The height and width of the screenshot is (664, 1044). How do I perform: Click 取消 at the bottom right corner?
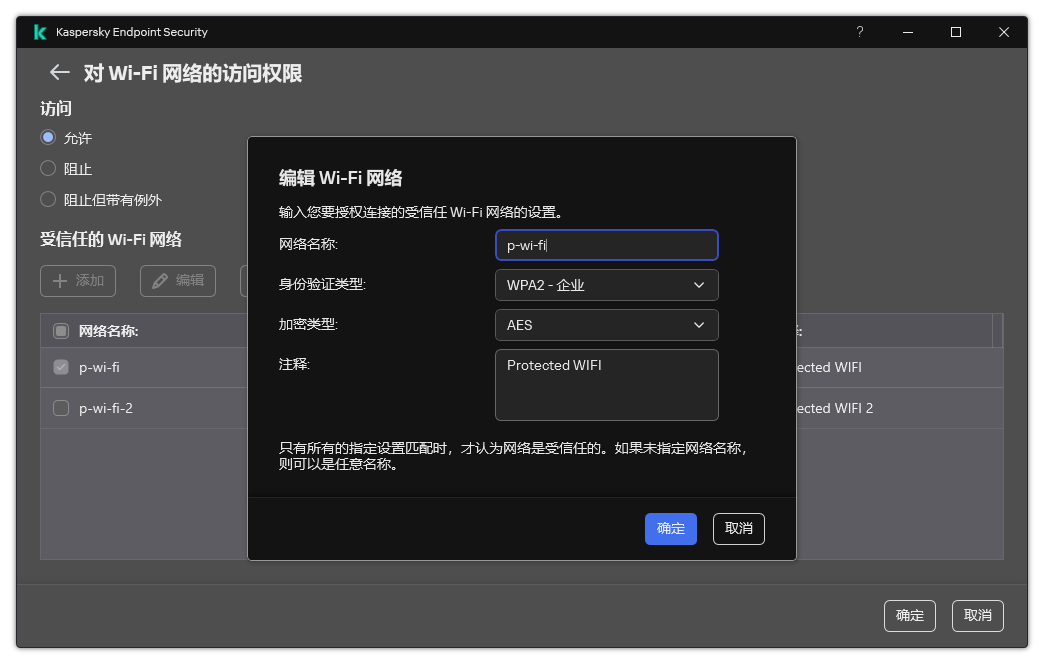[x=977, y=616]
